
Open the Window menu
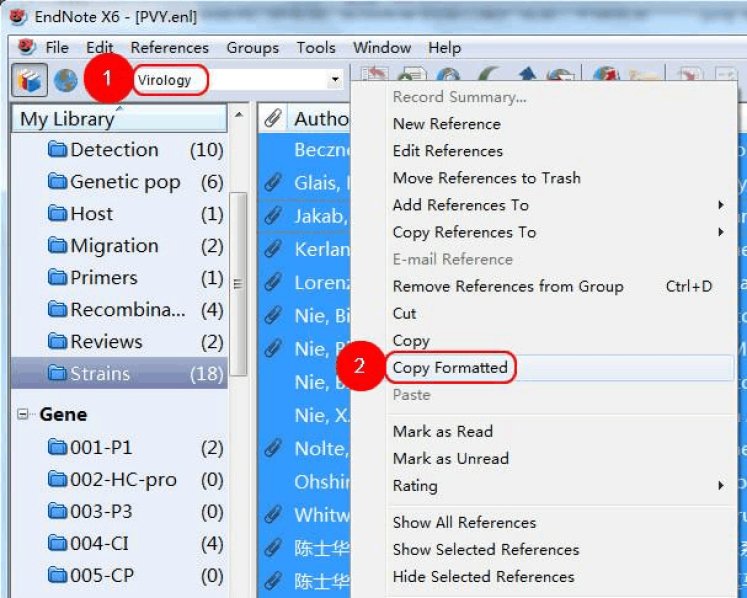point(382,48)
